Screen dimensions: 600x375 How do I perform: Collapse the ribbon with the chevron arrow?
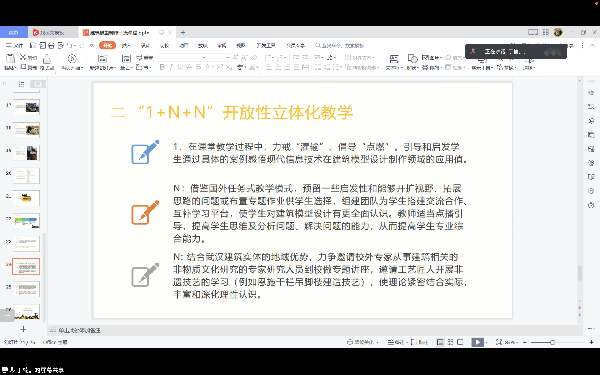coord(592,46)
